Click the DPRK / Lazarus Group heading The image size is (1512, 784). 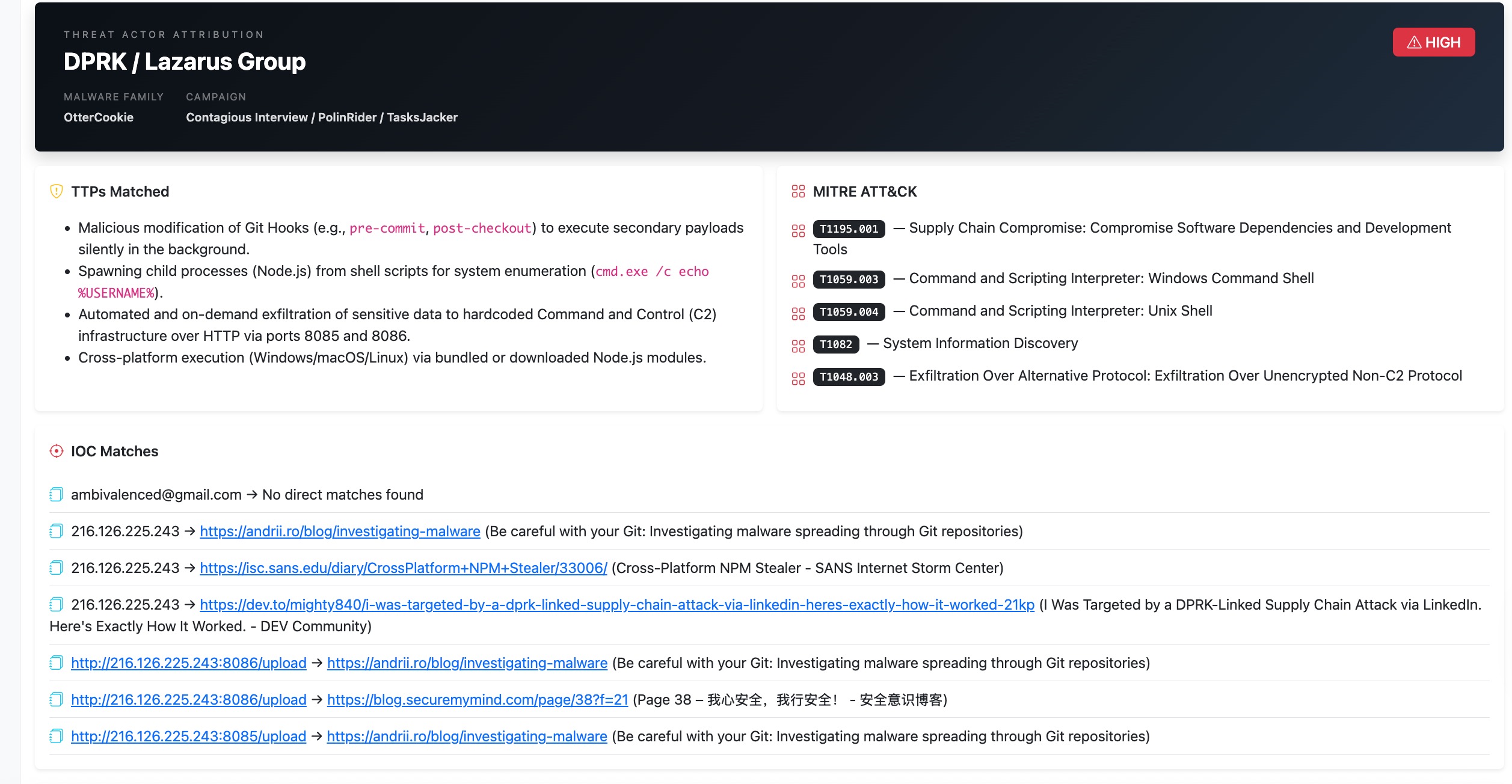(185, 61)
